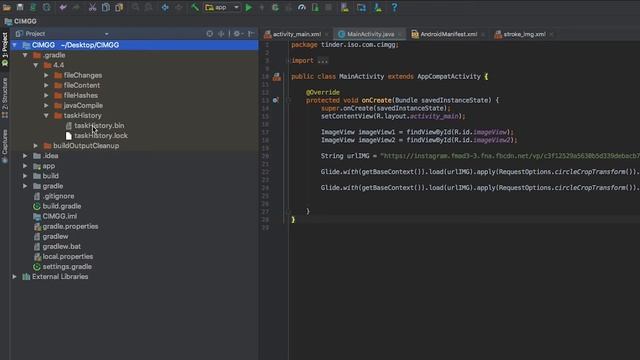Build project with the green hammer icon
Screen dimensions: 640x360
(x=195, y=7)
